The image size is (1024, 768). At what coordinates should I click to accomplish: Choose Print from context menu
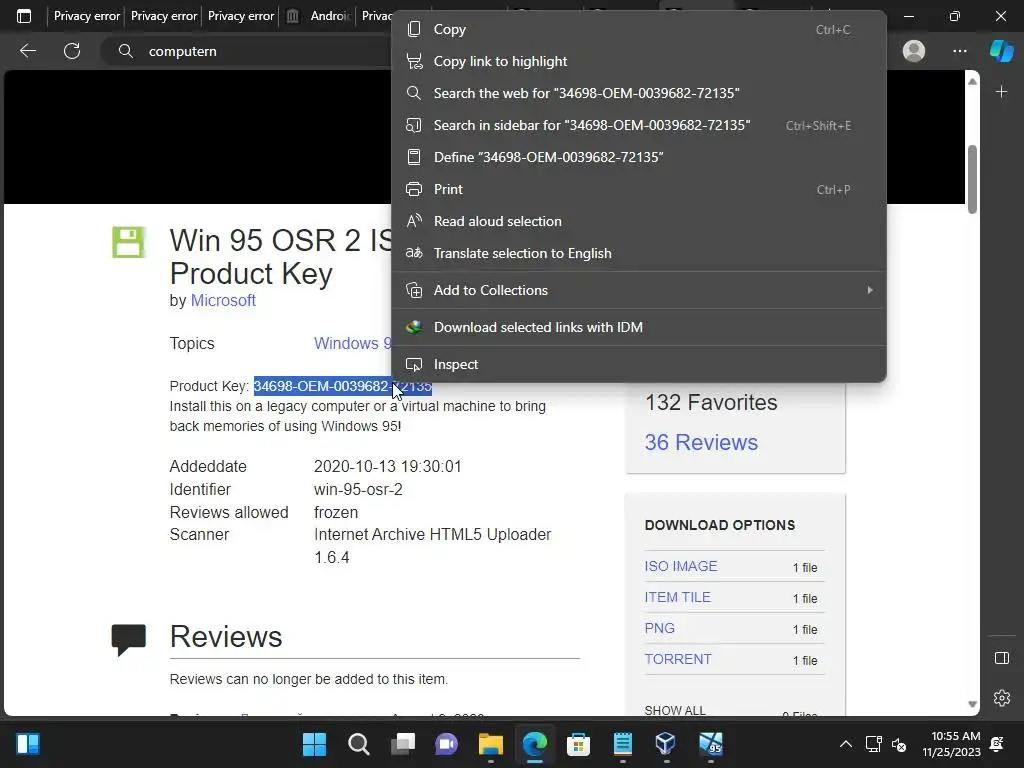639,189
